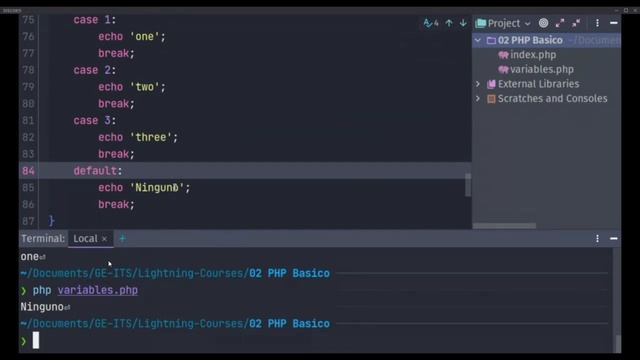The image size is (640, 360).
Task: Click the variables.php link in the terminal
Action: (x=98, y=290)
